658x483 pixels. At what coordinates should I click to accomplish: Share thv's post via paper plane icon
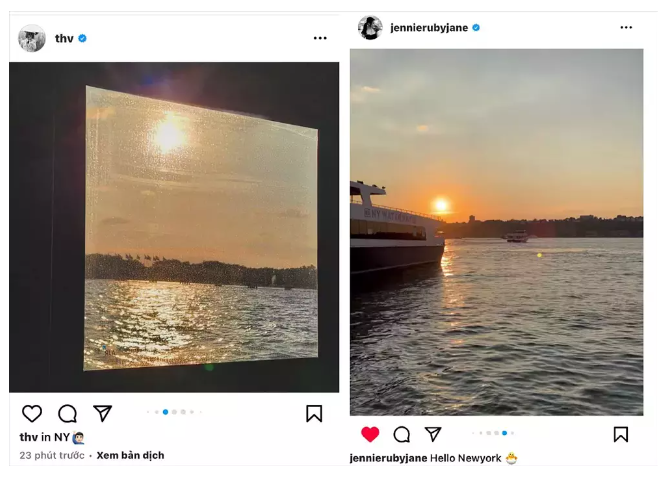click(102, 413)
